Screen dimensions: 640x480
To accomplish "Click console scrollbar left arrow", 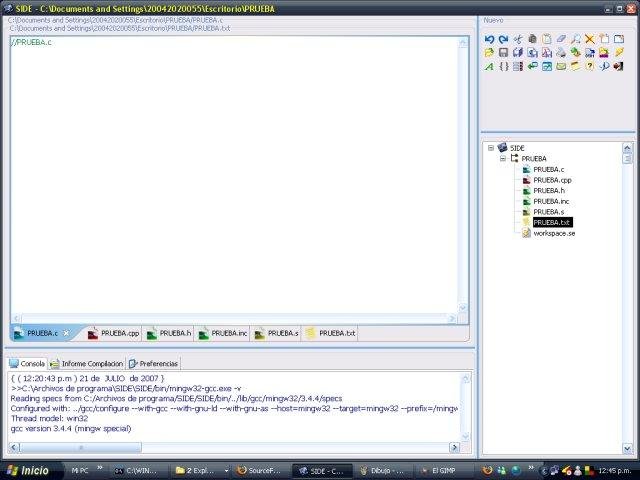I will click(x=13, y=447).
